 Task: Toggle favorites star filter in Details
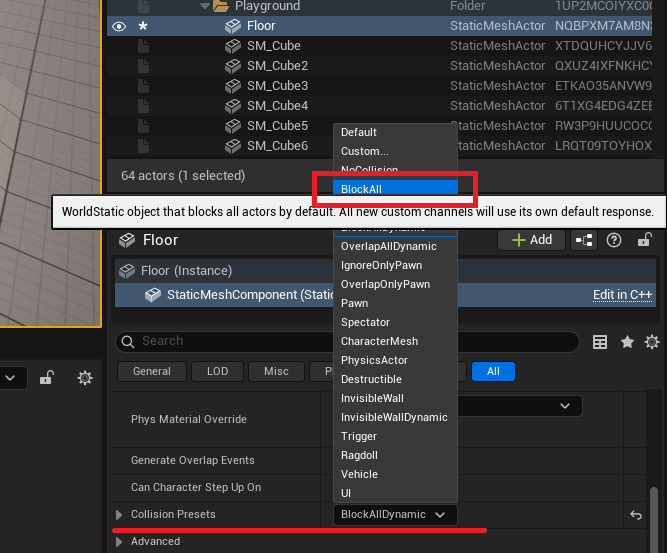[627, 342]
